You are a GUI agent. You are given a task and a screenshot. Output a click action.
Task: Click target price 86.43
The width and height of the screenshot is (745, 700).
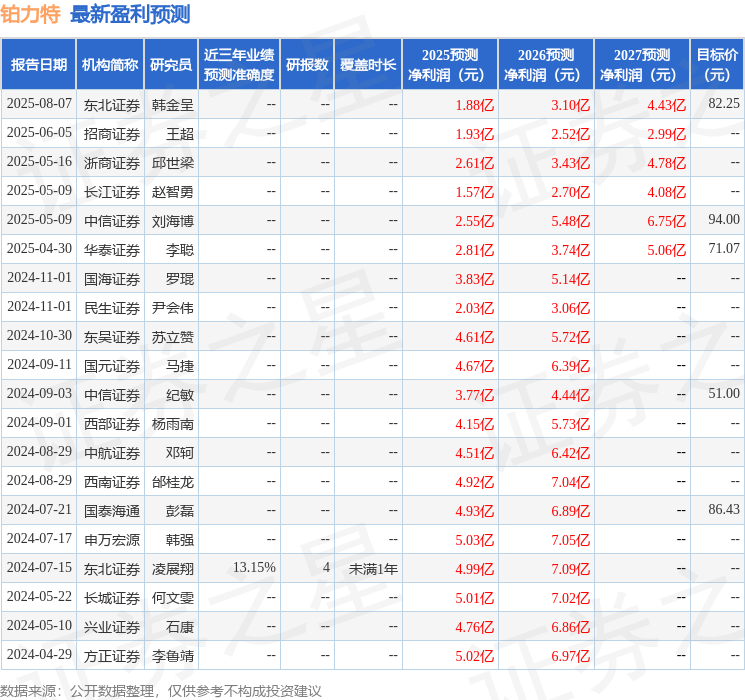pos(724,509)
